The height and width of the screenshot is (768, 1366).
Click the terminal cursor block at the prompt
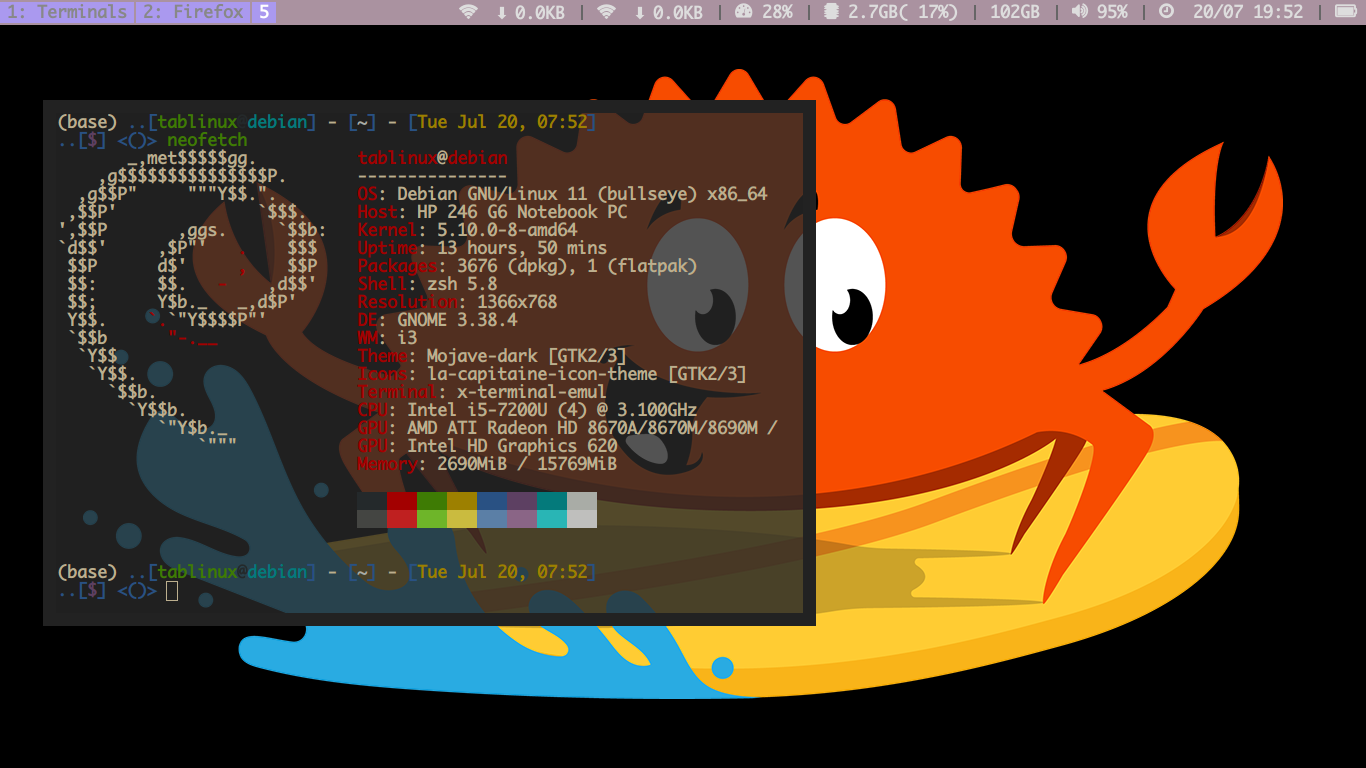pos(172,591)
